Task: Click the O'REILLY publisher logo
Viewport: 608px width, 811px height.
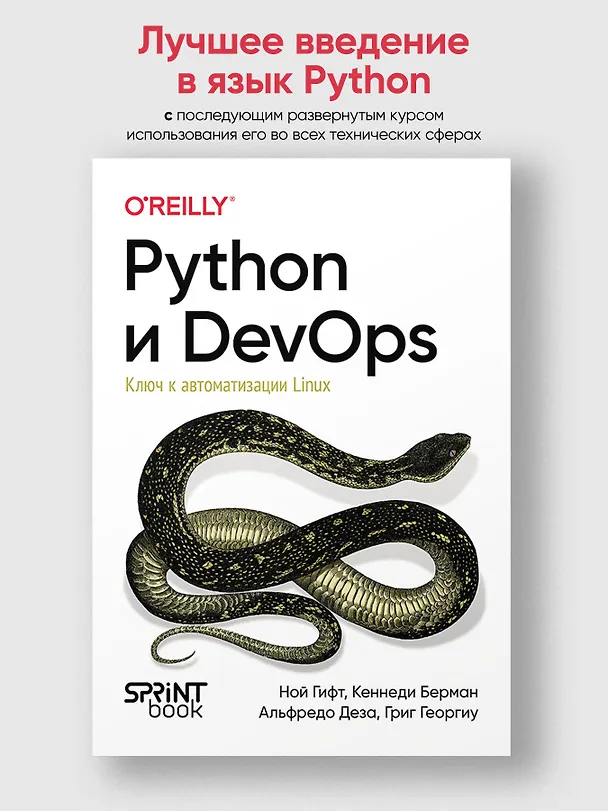Action: pyautogui.click(x=180, y=206)
